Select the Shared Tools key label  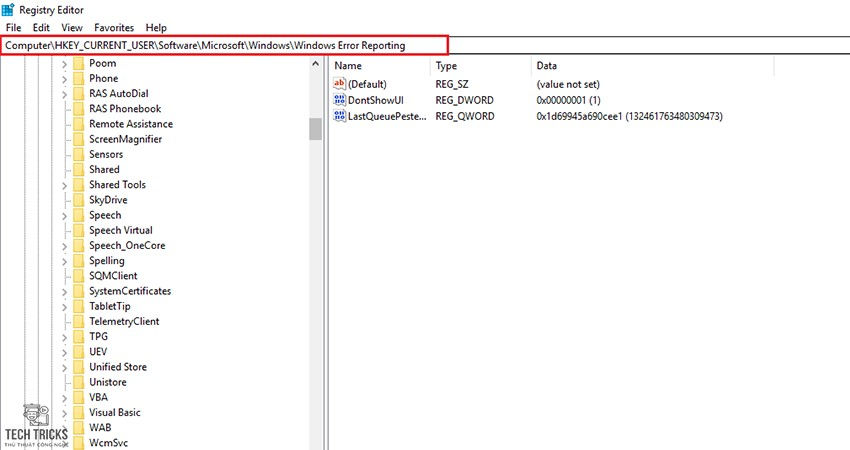(118, 185)
